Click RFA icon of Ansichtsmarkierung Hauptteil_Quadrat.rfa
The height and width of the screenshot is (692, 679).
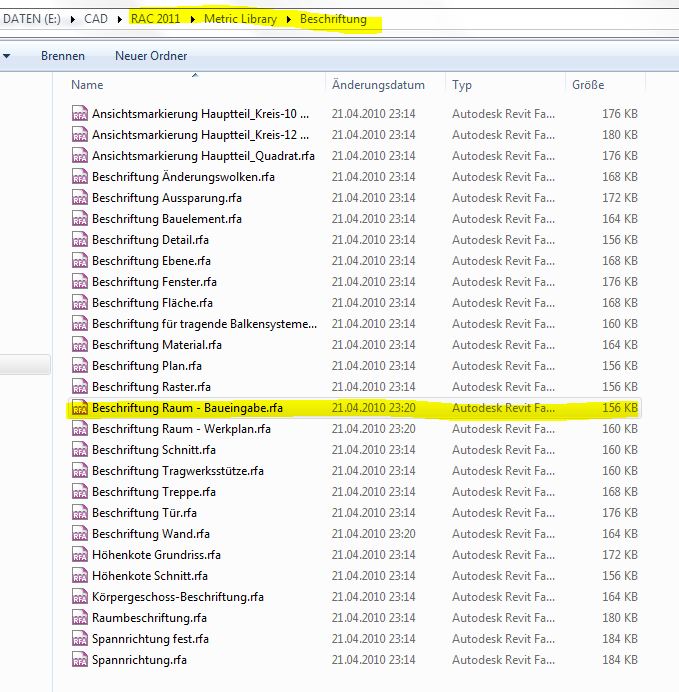point(79,155)
